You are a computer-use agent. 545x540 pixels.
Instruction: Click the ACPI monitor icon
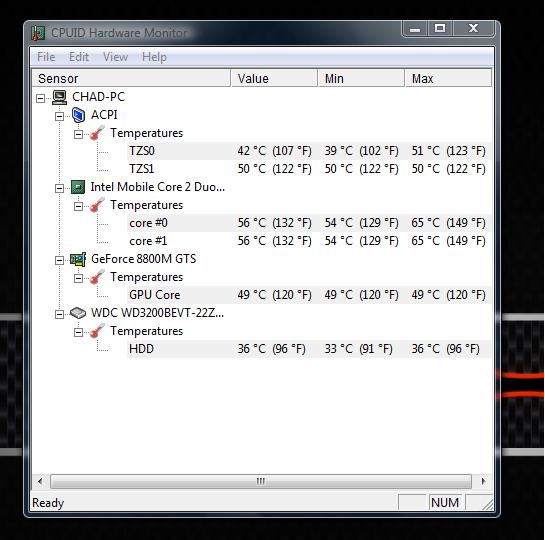[x=79, y=115]
